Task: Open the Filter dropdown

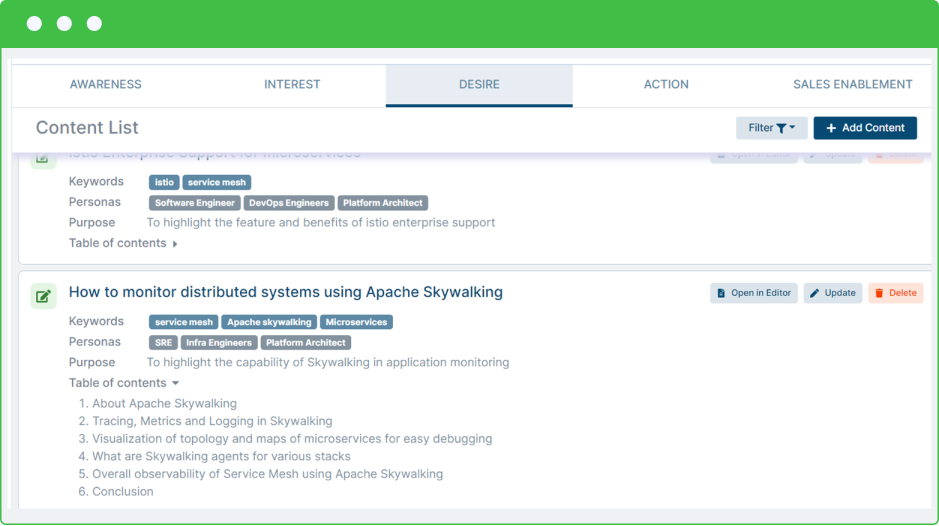Action: click(x=771, y=128)
